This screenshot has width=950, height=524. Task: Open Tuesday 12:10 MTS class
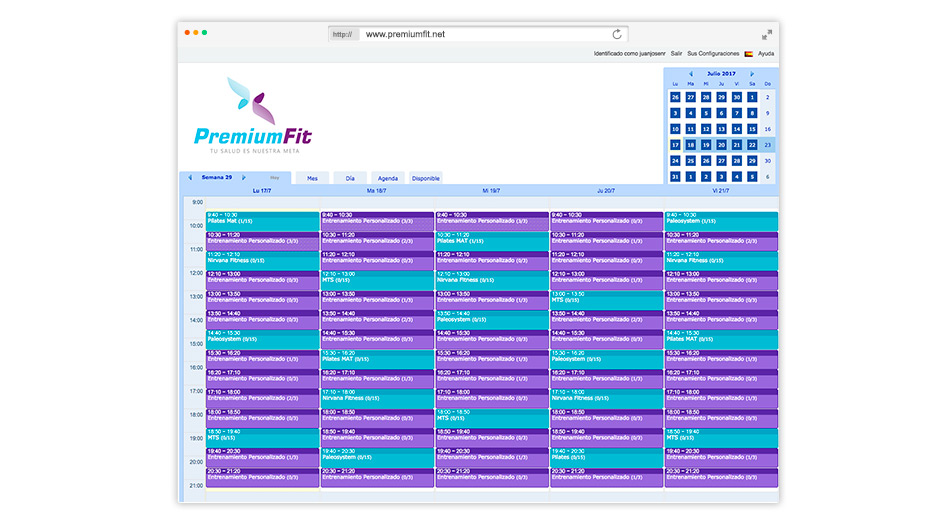(377, 278)
